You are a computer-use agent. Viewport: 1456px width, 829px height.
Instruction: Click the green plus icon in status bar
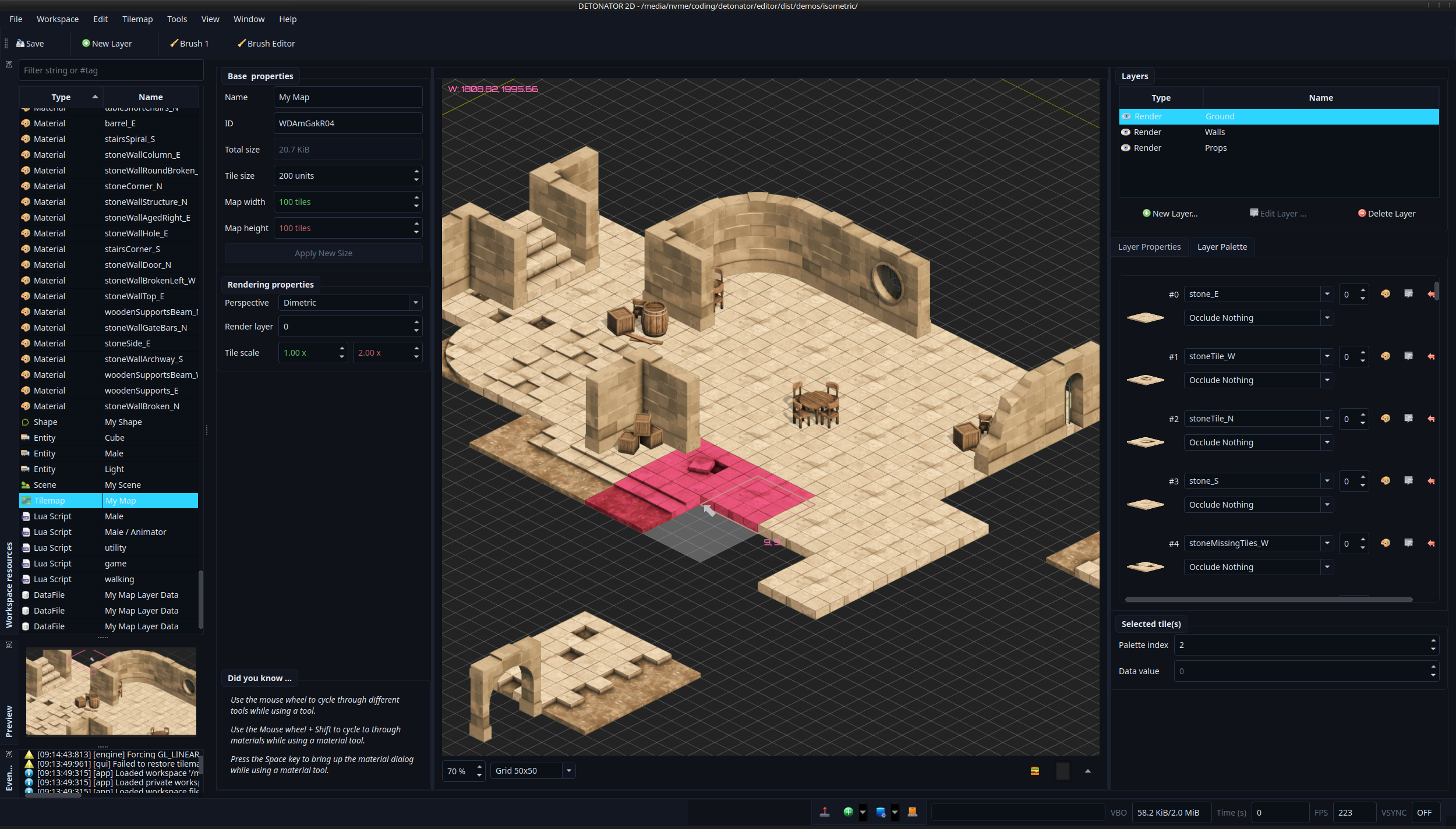848,812
